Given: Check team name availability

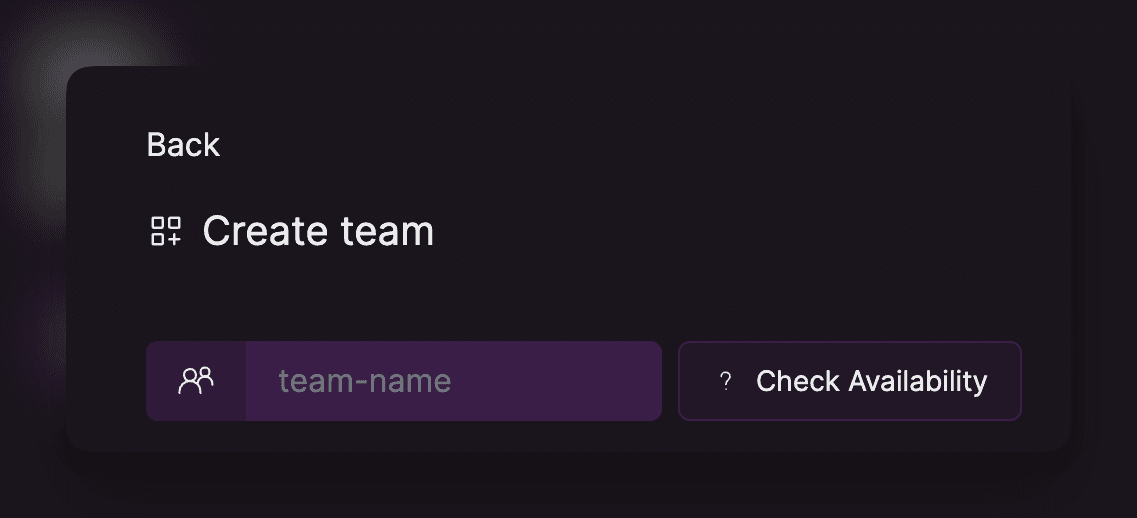Looking at the screenshot, I should point(850,381).
